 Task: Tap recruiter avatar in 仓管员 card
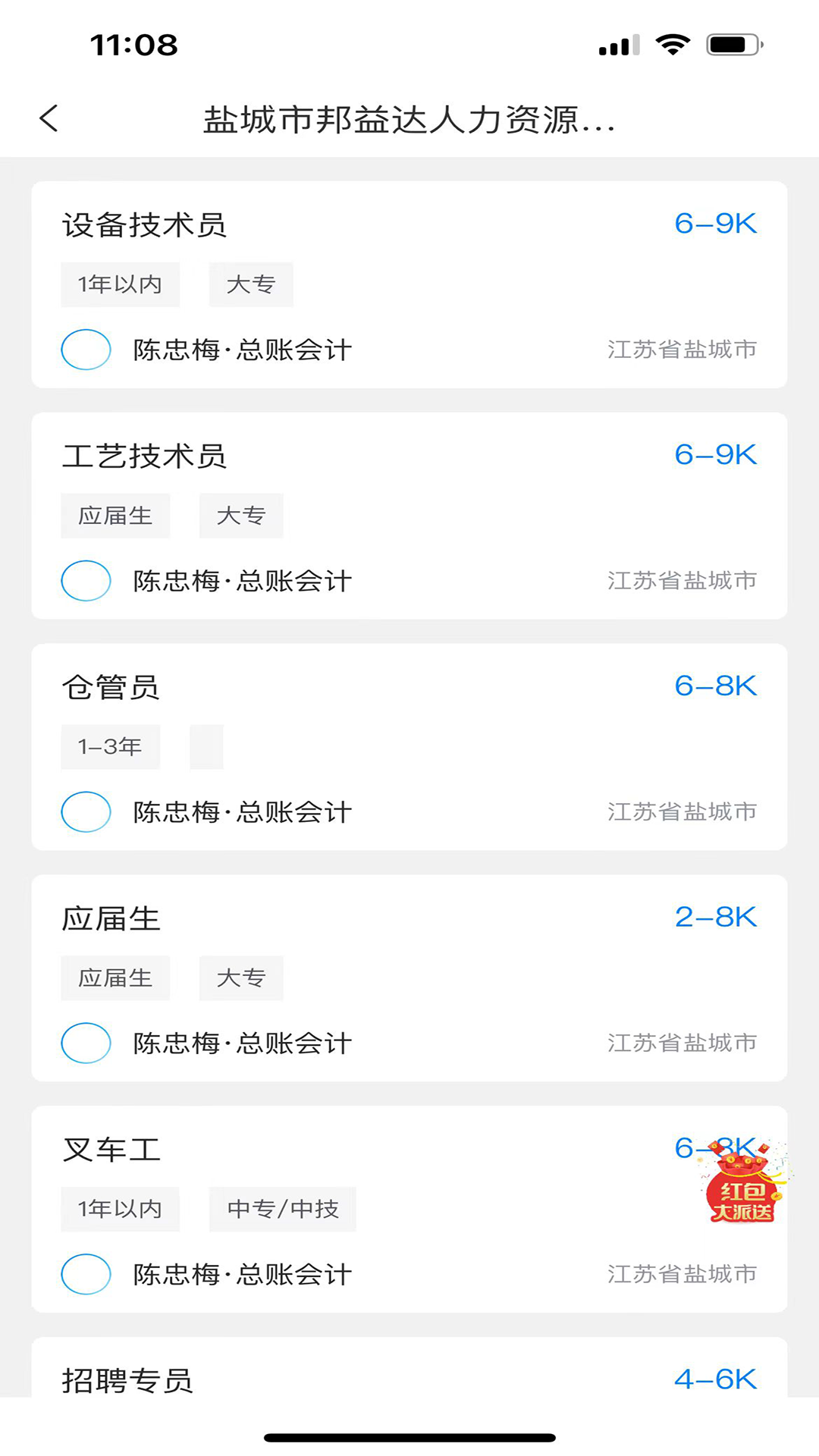pos(86,812)
